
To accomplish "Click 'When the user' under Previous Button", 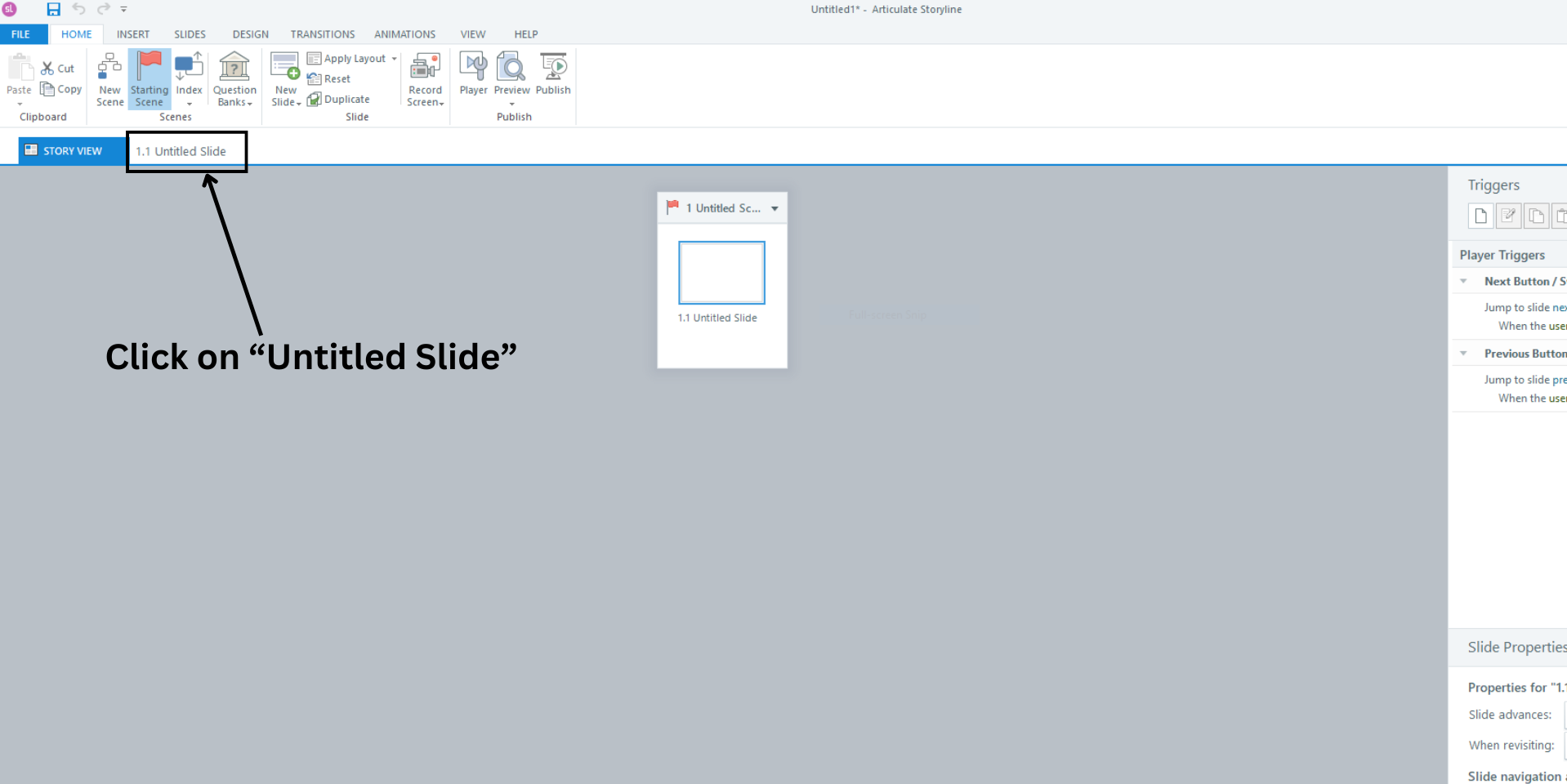I will (x=1532, y=399).
